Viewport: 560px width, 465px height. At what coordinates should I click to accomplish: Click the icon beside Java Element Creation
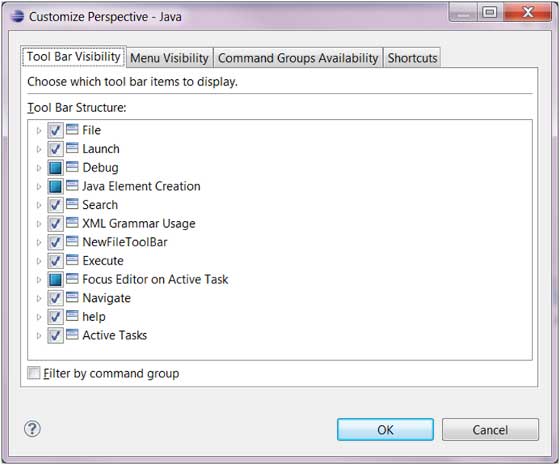[x=72, y=185]
